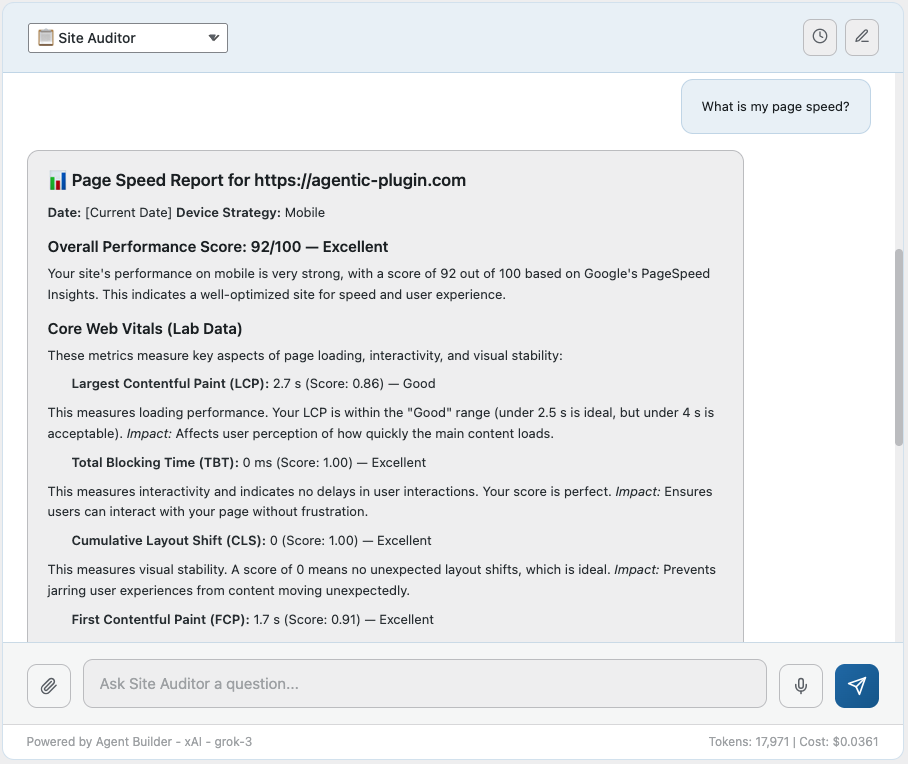The width and height of the screenshot is (908, 764).
Task: Open the chat history clock icon
Action: (820, 37)
